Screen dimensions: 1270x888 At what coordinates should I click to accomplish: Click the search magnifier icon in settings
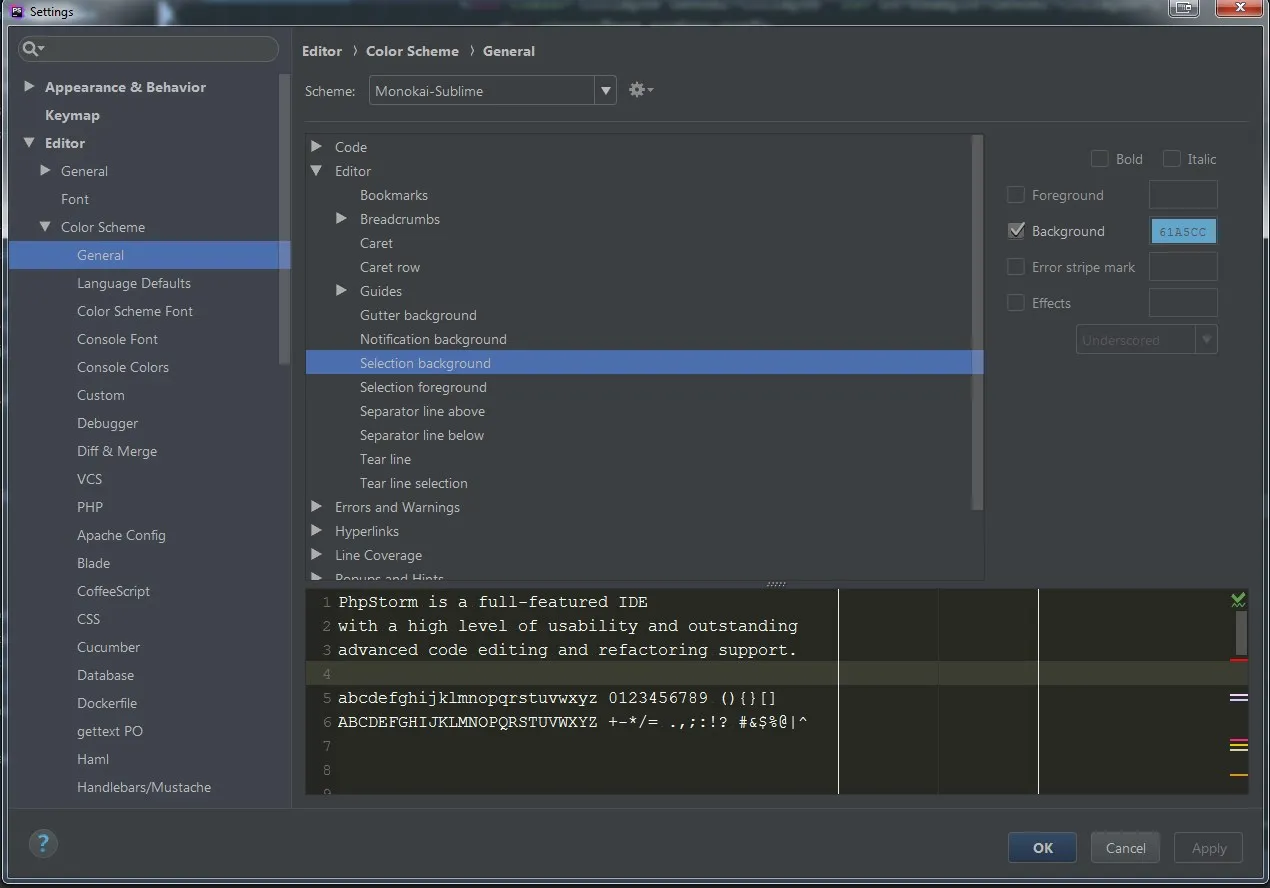click(31, 49)
